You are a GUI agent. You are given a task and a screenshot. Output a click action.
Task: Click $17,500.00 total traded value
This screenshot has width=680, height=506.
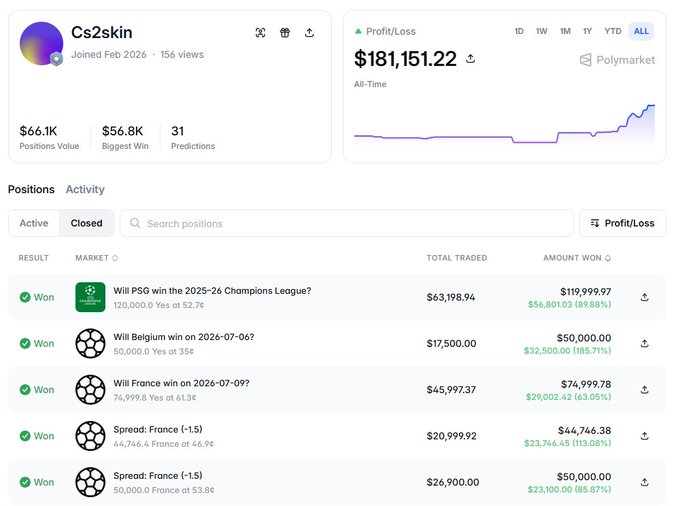[451, 343]
